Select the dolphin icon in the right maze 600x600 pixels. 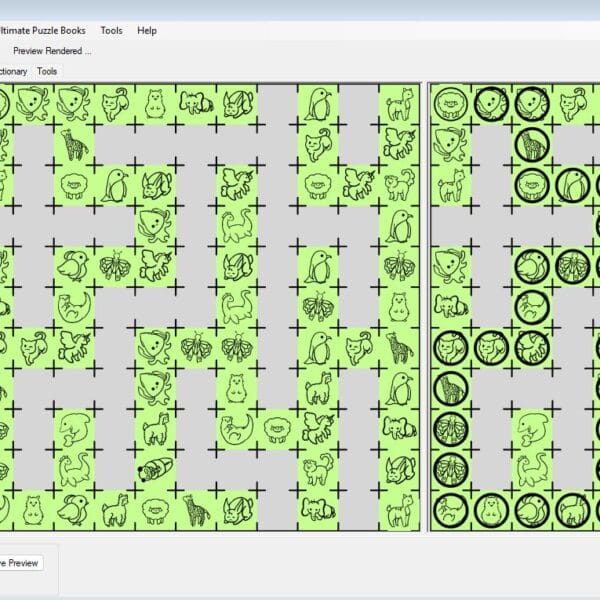point(531,428)
